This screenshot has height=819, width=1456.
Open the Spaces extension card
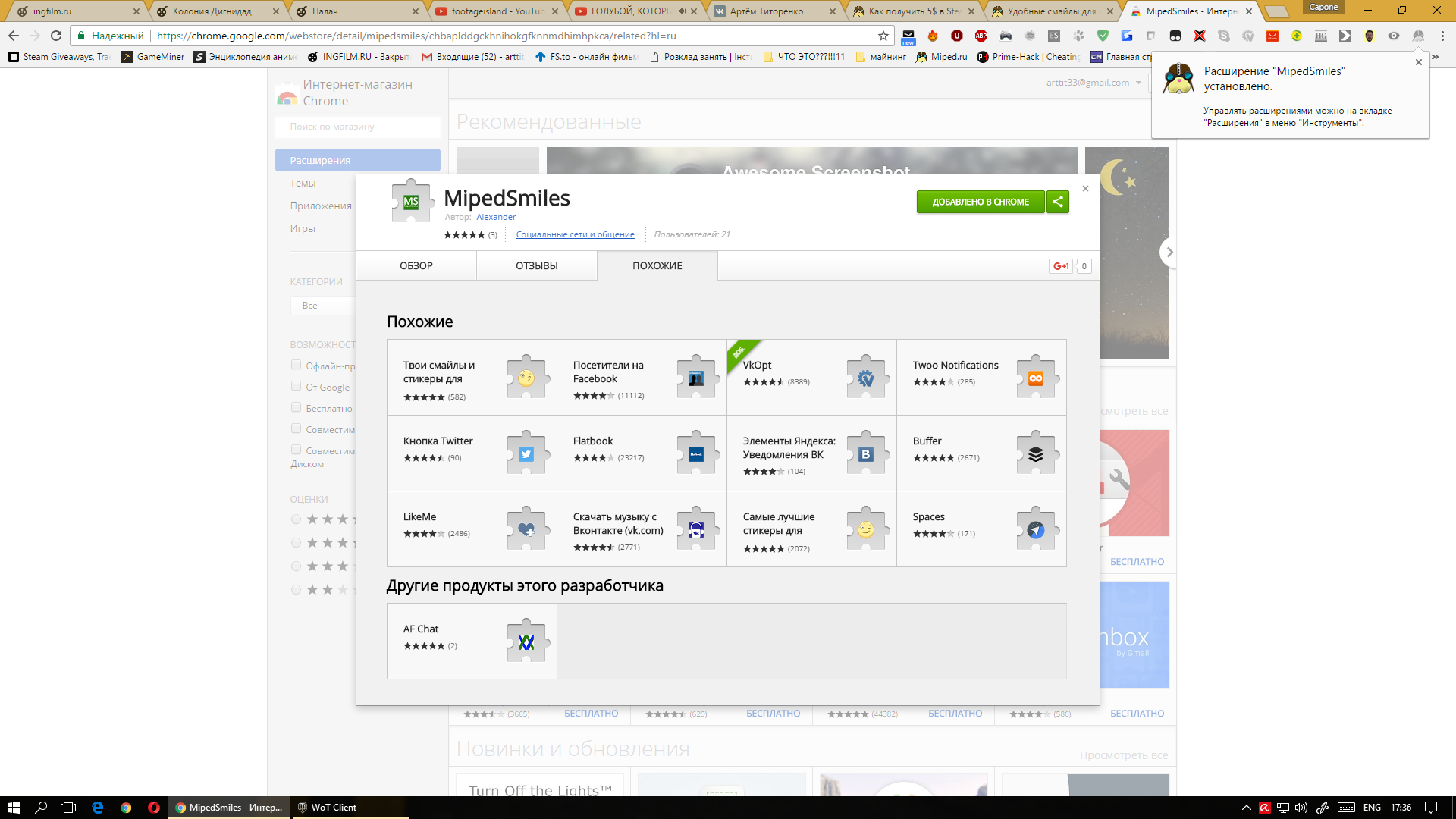tap(981, 529)
